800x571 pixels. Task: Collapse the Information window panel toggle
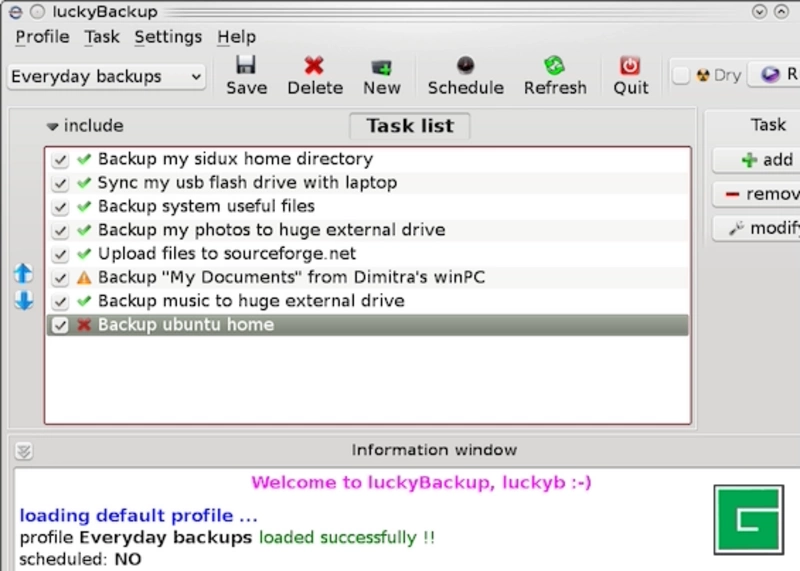point(24,451)
